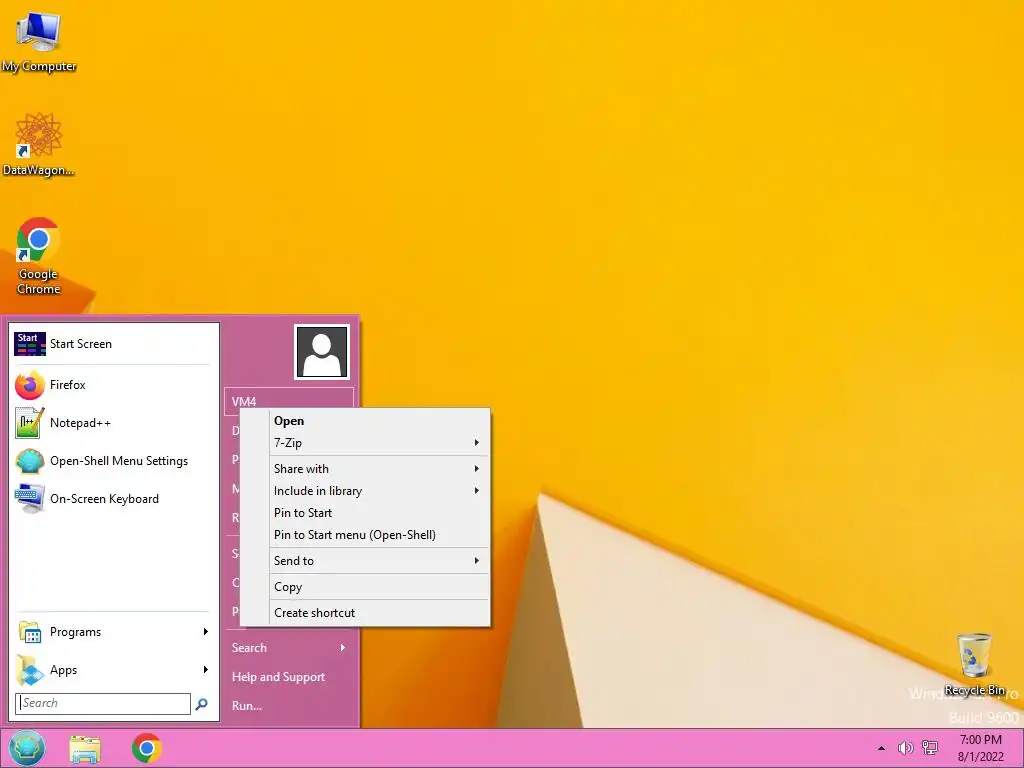Expand the Apps submenu
1024x768 pixels.
point(112,670)
